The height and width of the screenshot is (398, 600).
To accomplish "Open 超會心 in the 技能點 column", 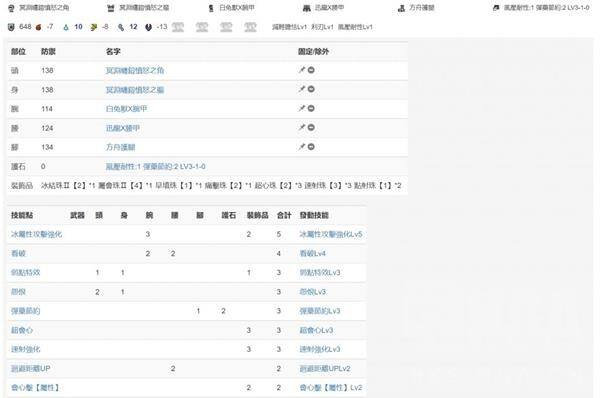I will 22,330.
